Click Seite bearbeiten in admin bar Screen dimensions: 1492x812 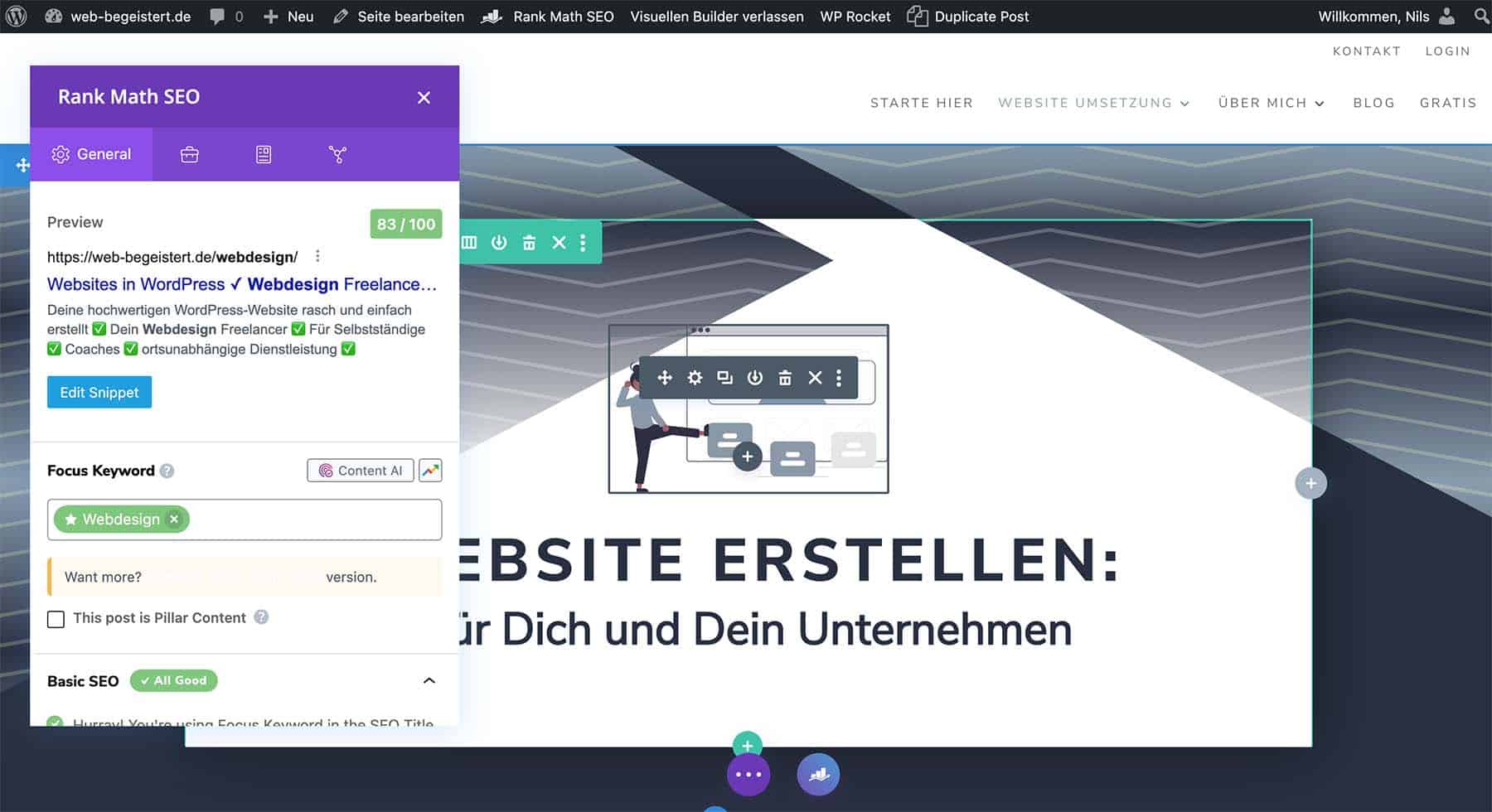[x=398, y=16]
